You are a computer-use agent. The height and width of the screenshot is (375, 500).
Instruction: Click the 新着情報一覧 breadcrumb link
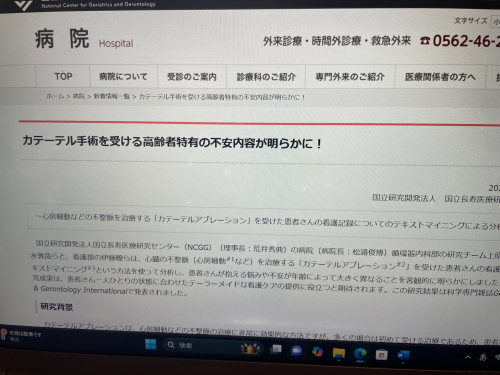111,97
